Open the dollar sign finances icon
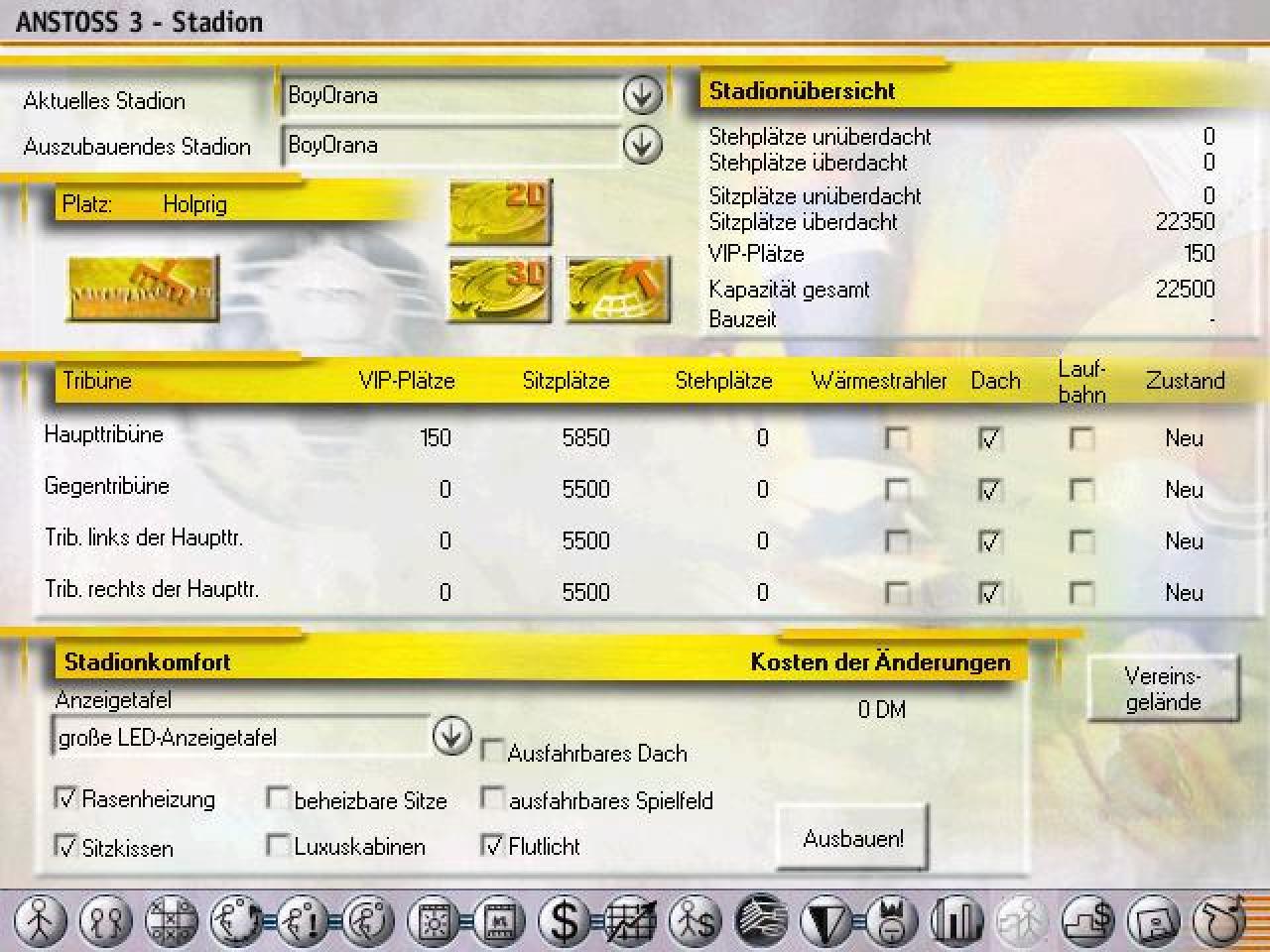Image resolution: width=1270 pixels, height=952 pixels. point(565,921)
